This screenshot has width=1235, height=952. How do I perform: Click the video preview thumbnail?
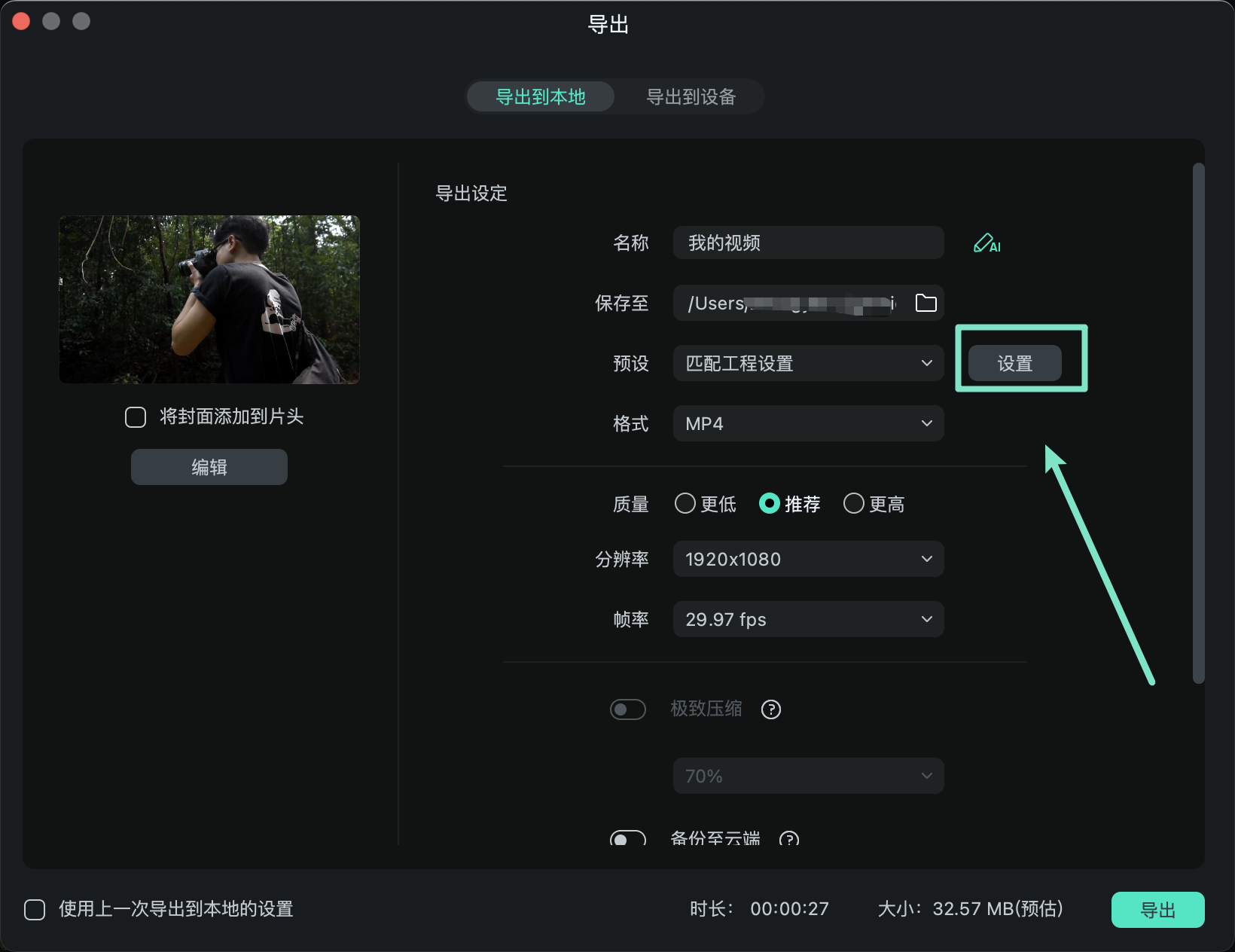click(209, 300)
